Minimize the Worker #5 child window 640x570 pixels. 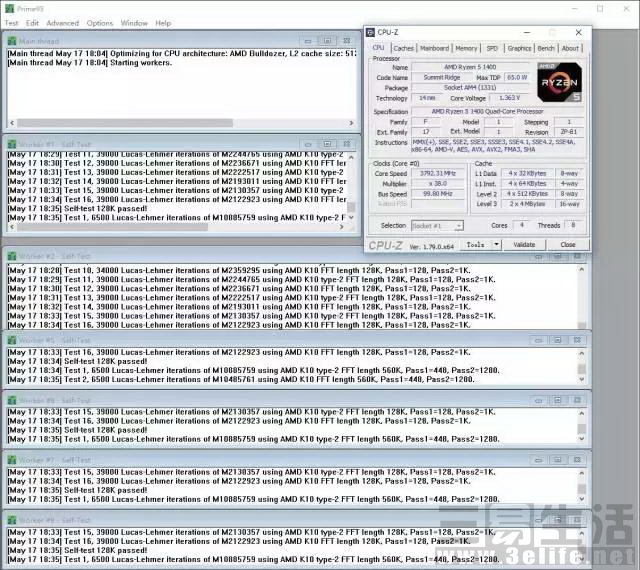[538, 340]
